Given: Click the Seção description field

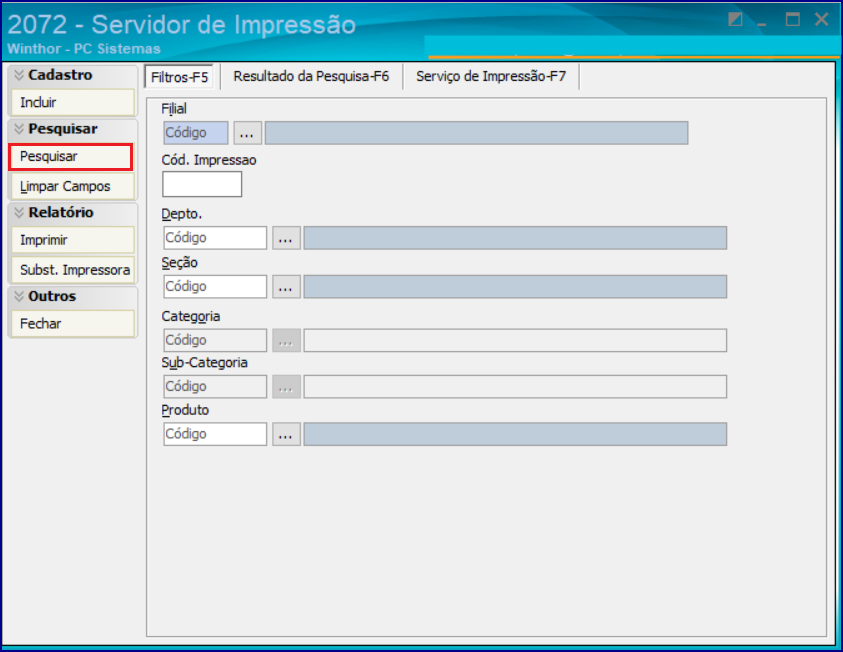Looking at the screenshot, I should pos(515,286).
